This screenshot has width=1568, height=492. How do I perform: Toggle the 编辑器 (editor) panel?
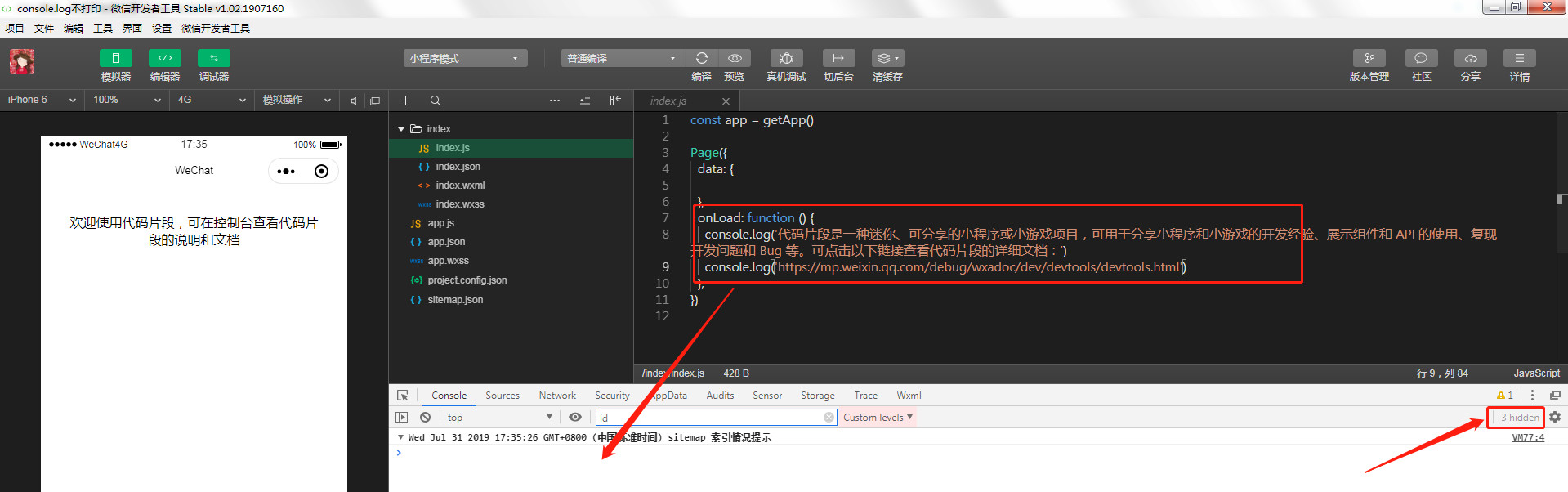[164, 58]
